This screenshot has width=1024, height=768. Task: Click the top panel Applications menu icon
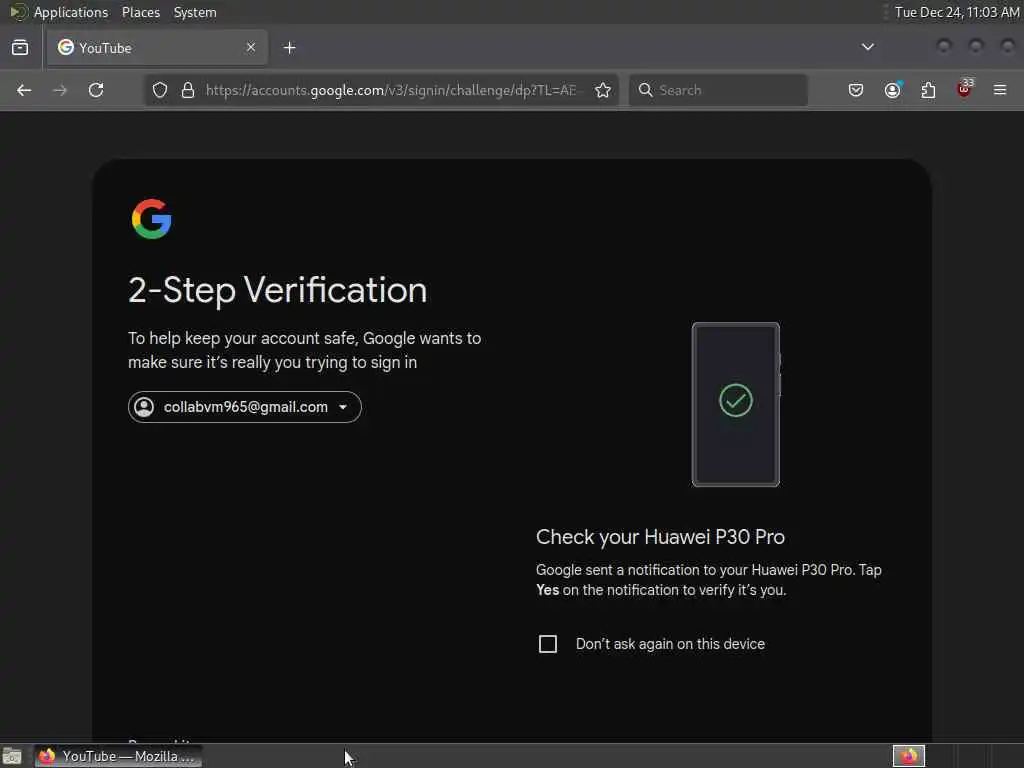click(x=18, y=12)
